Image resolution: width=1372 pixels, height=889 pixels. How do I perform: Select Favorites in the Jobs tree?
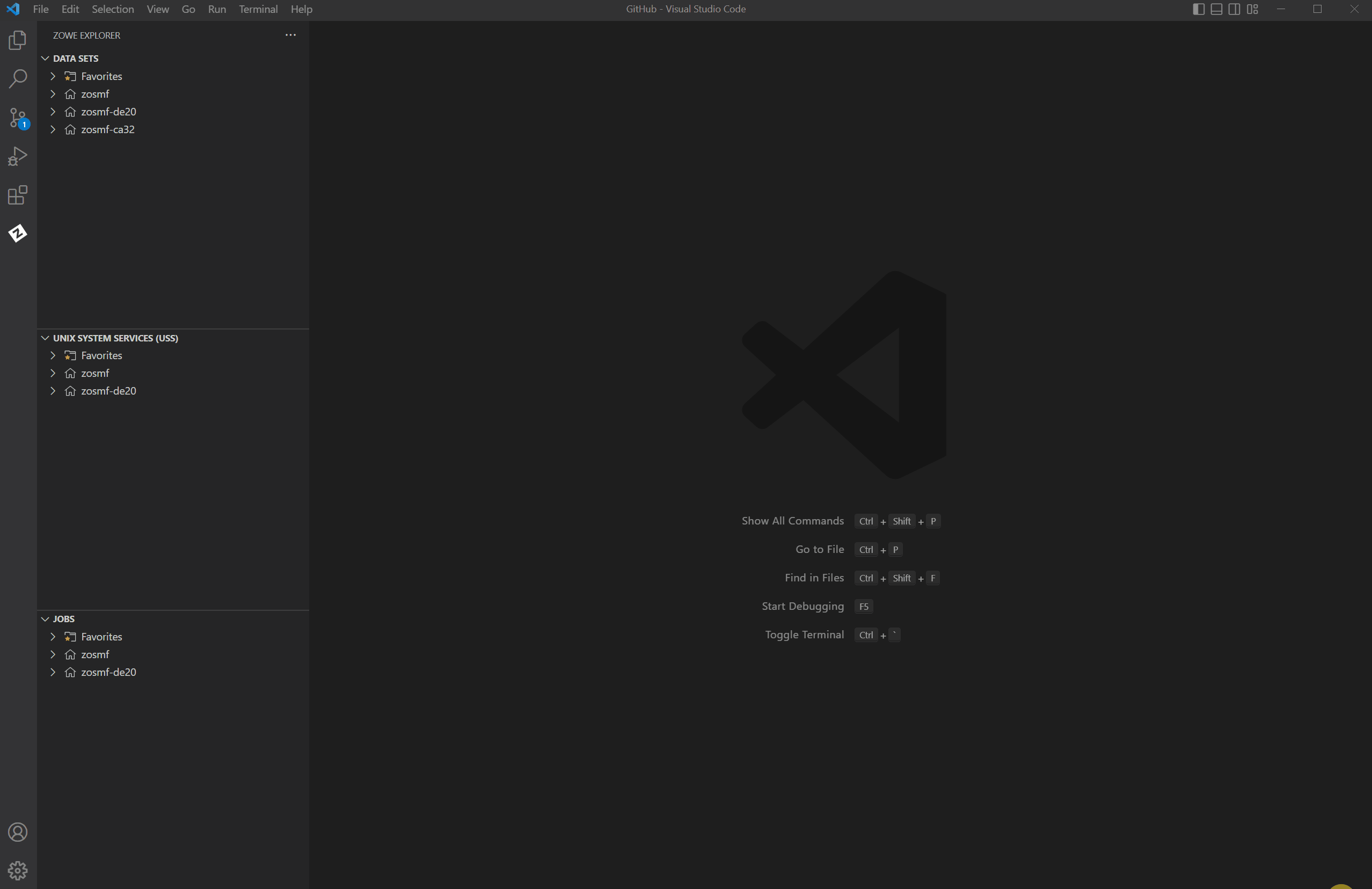(x=101, y=637)
